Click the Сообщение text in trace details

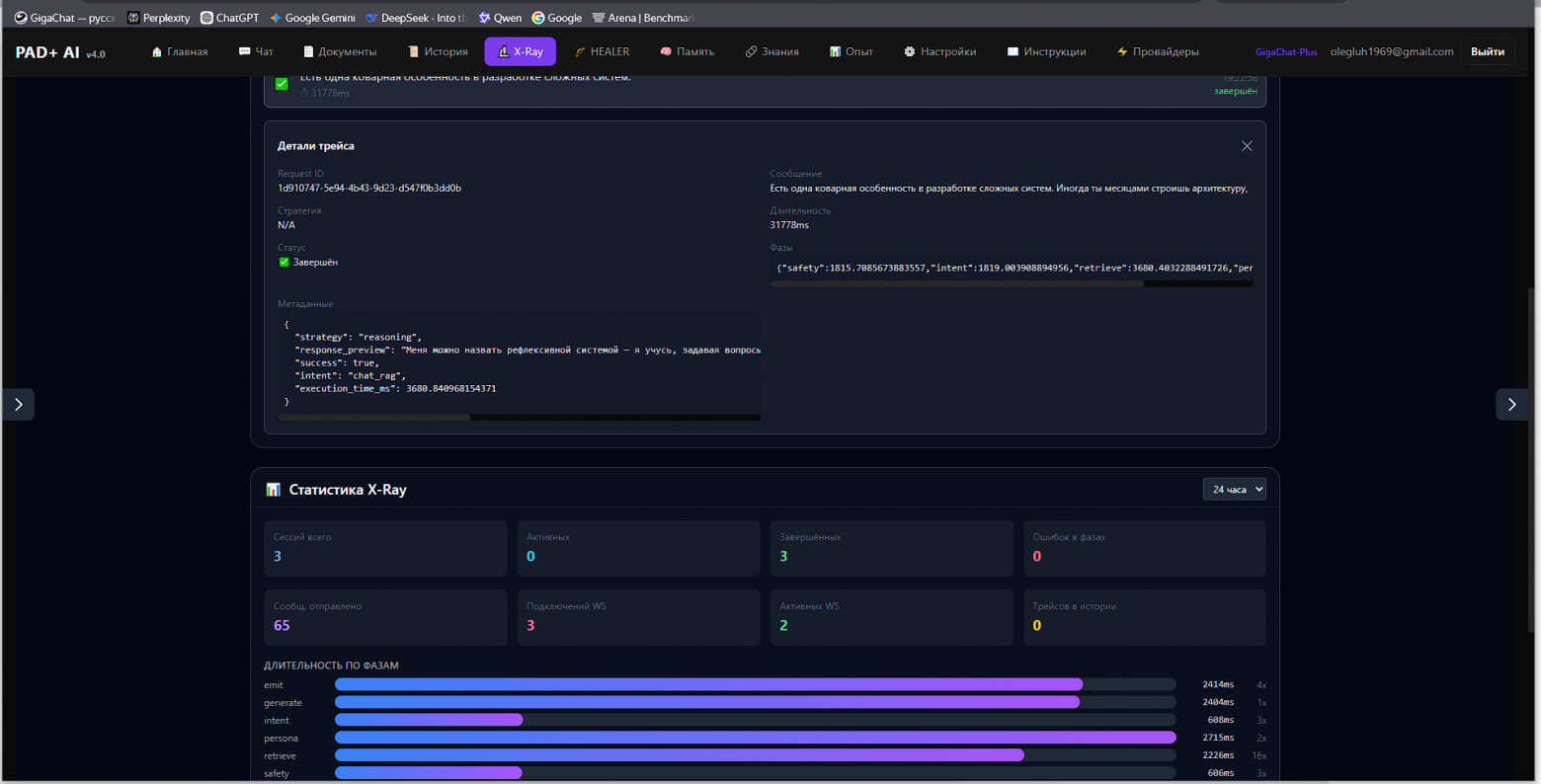pyautogui.click(x=1009, y=189)
